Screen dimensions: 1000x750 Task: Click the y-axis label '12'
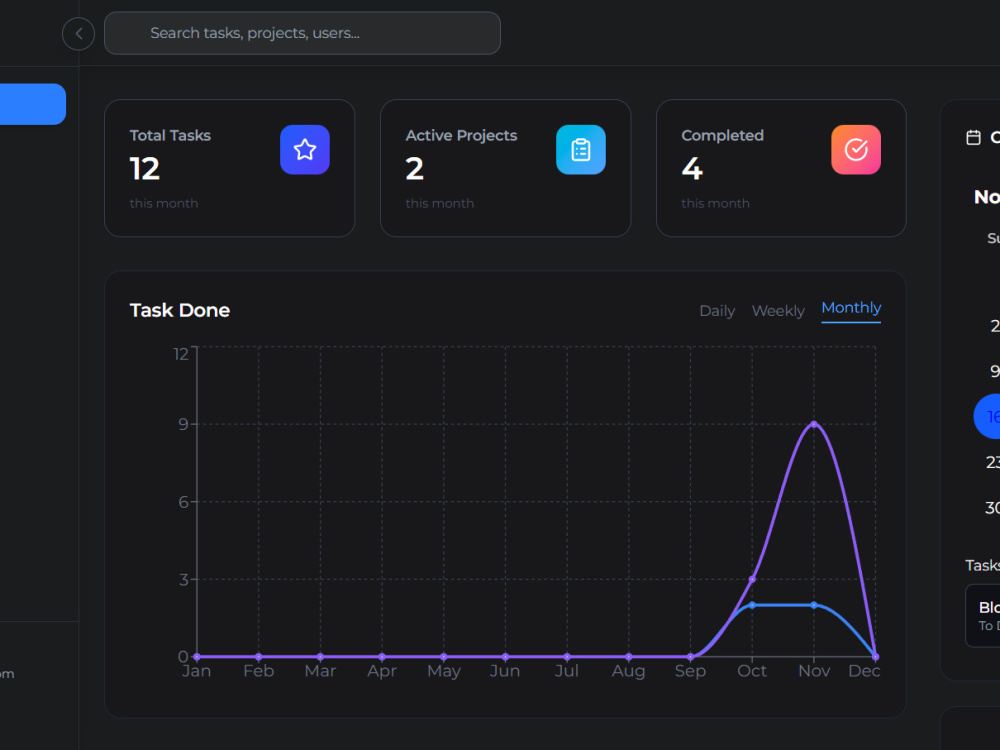(181, 354)
